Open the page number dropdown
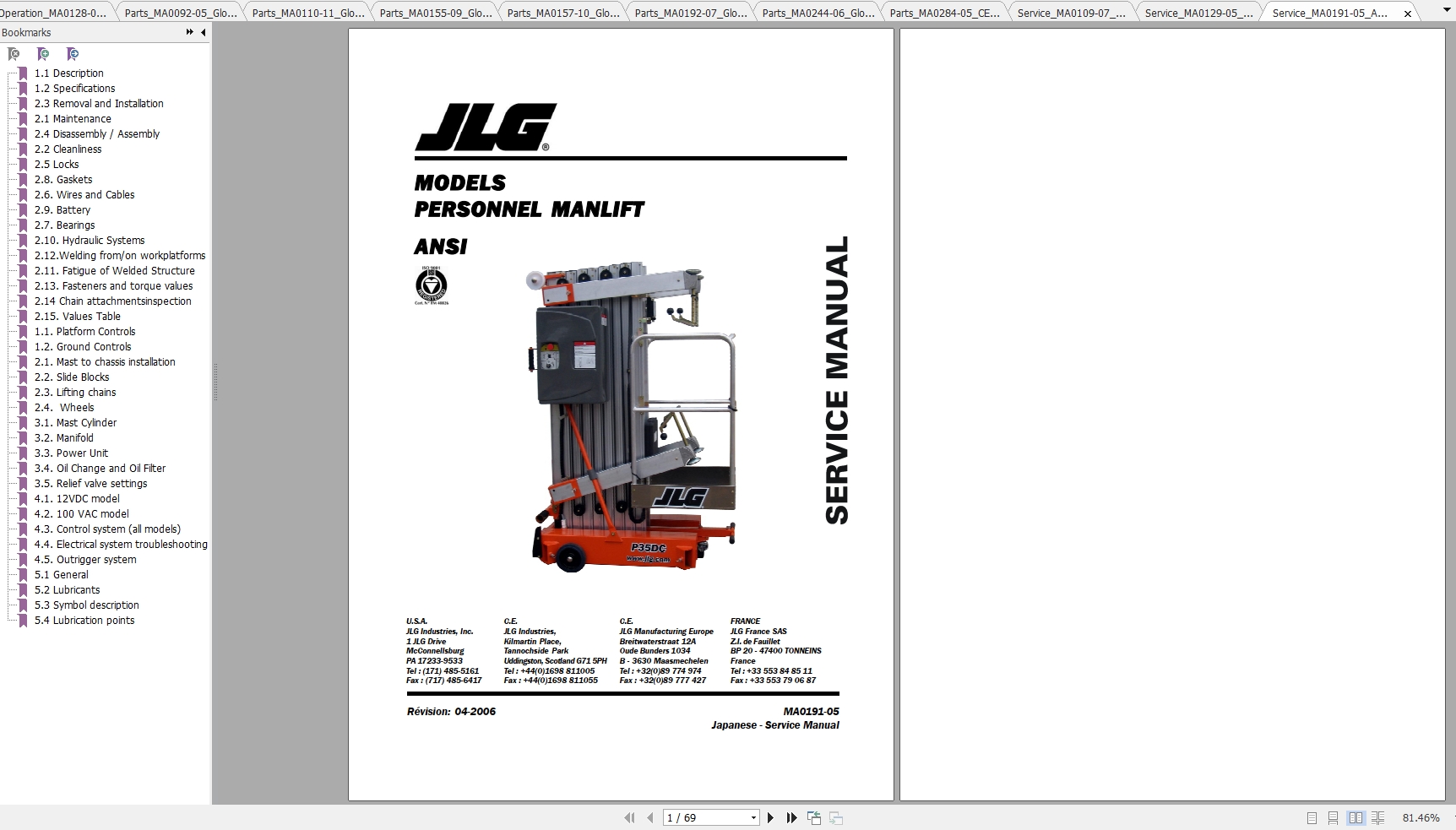The height and width of the screenshot is (830, 1456). 753,817
